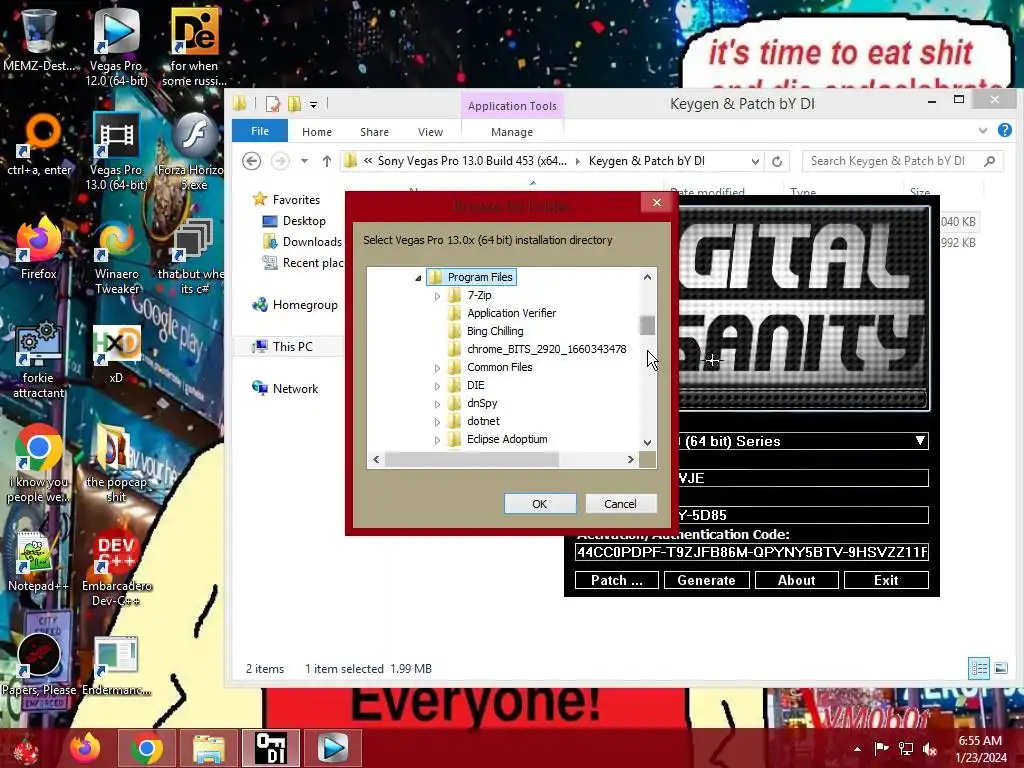
Task: Open 'the popcap shit' folder icon
Action: pyautogui.click(x=116, y=464)
